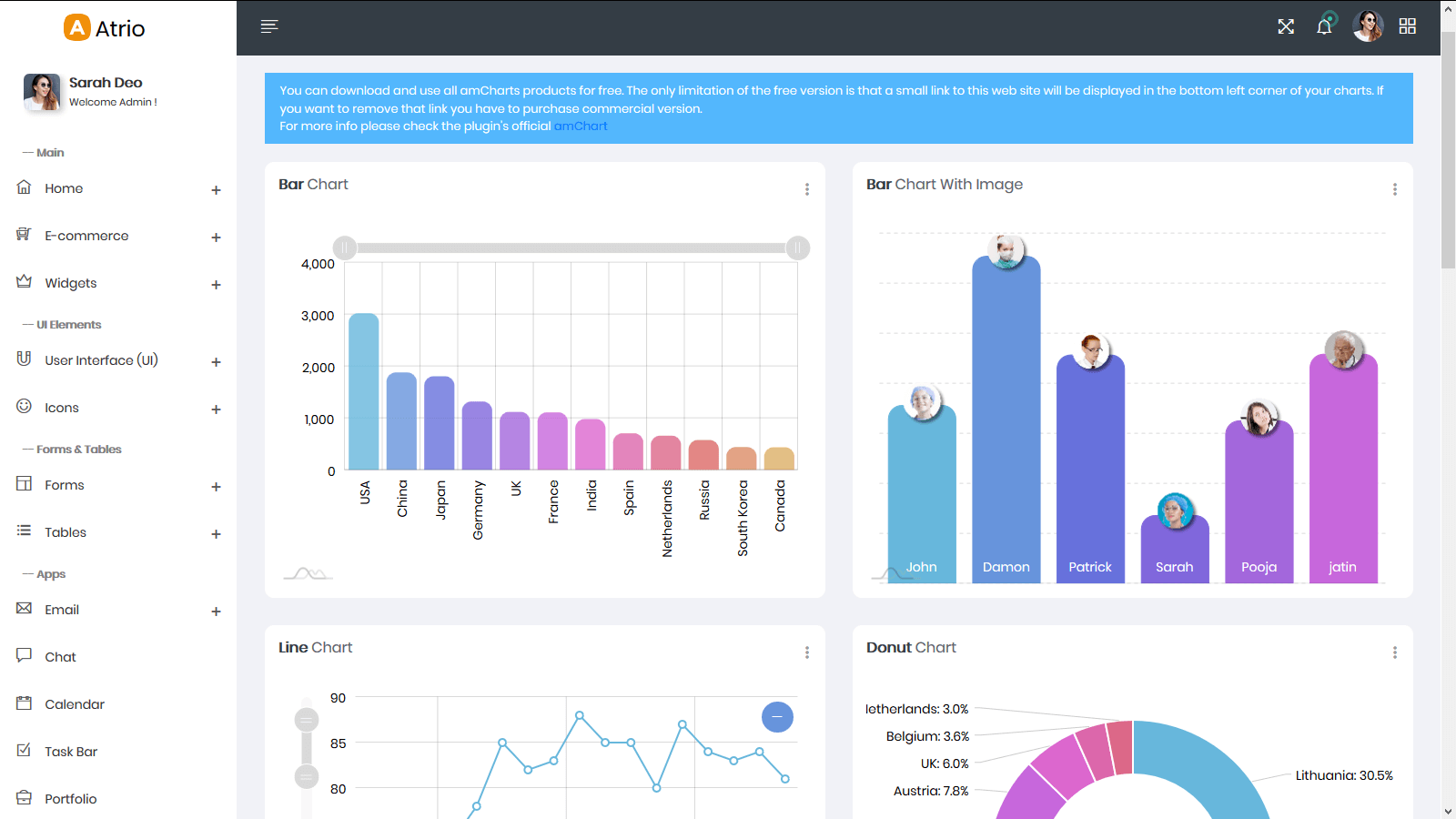Screen dimensions: 1456x819
Task: Click the USA bar in Bar Chart
Action: [363, 391]
